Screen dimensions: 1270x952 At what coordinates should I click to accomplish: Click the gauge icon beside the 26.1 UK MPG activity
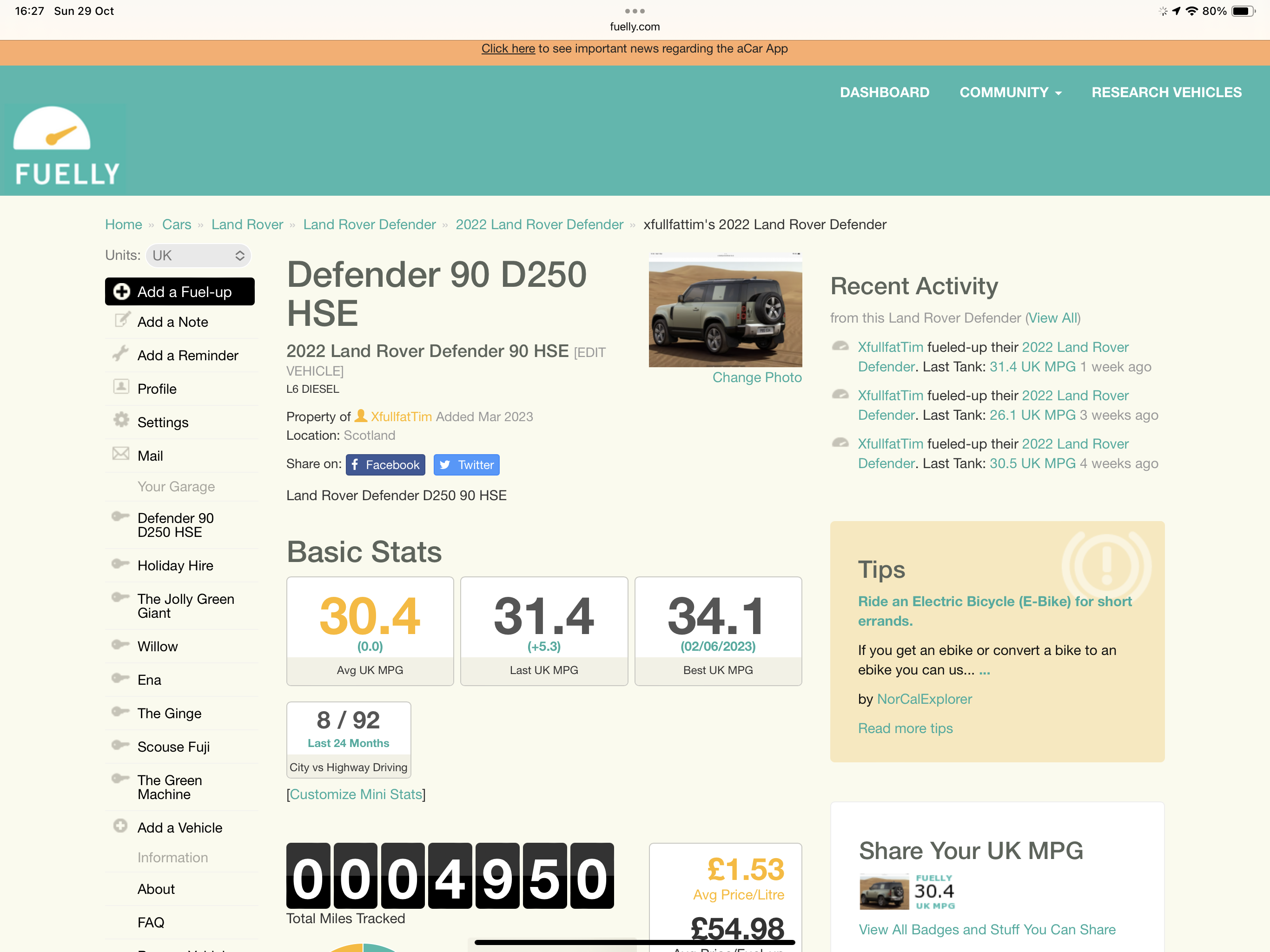(840, 395)
